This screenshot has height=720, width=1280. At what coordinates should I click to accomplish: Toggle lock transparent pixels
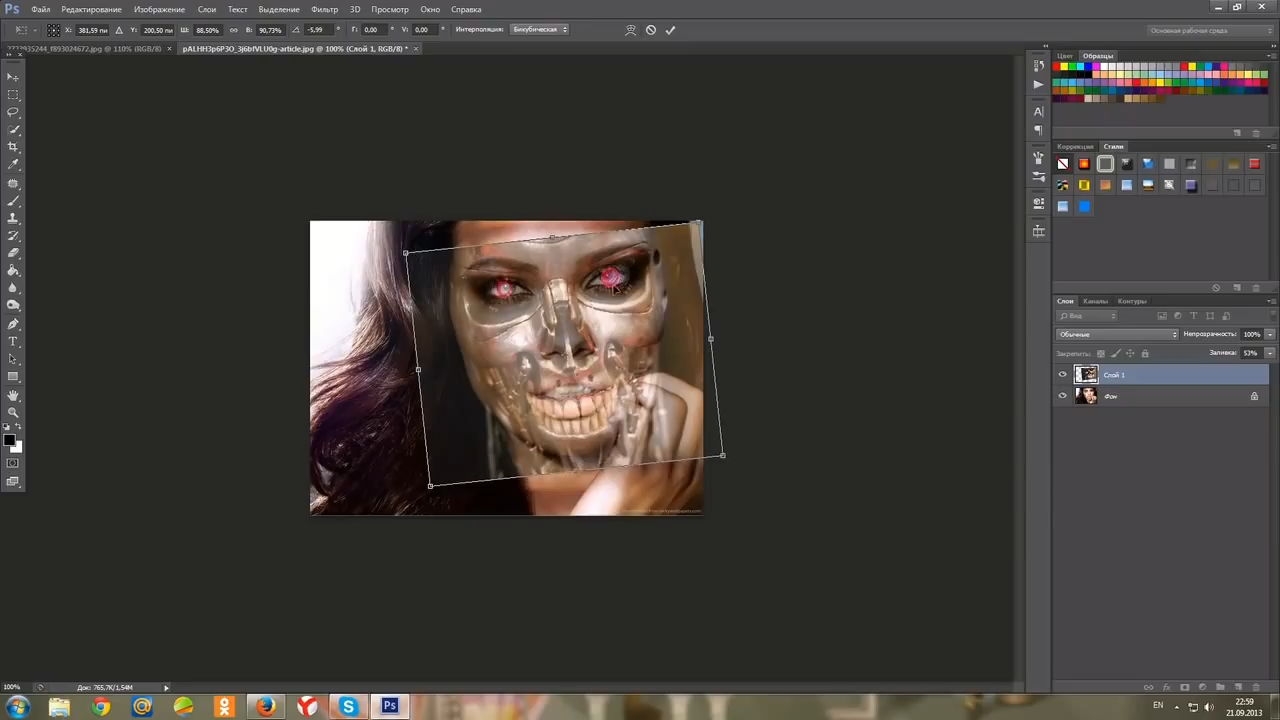[x=1101, y=353]
